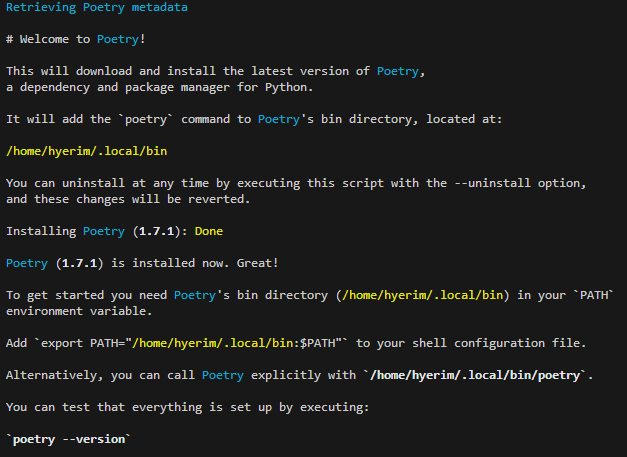Click the standalone yellow path '/home/hyerim/.local/bin'
Viewport: 627px width, 457px height.
coord(87,151)
